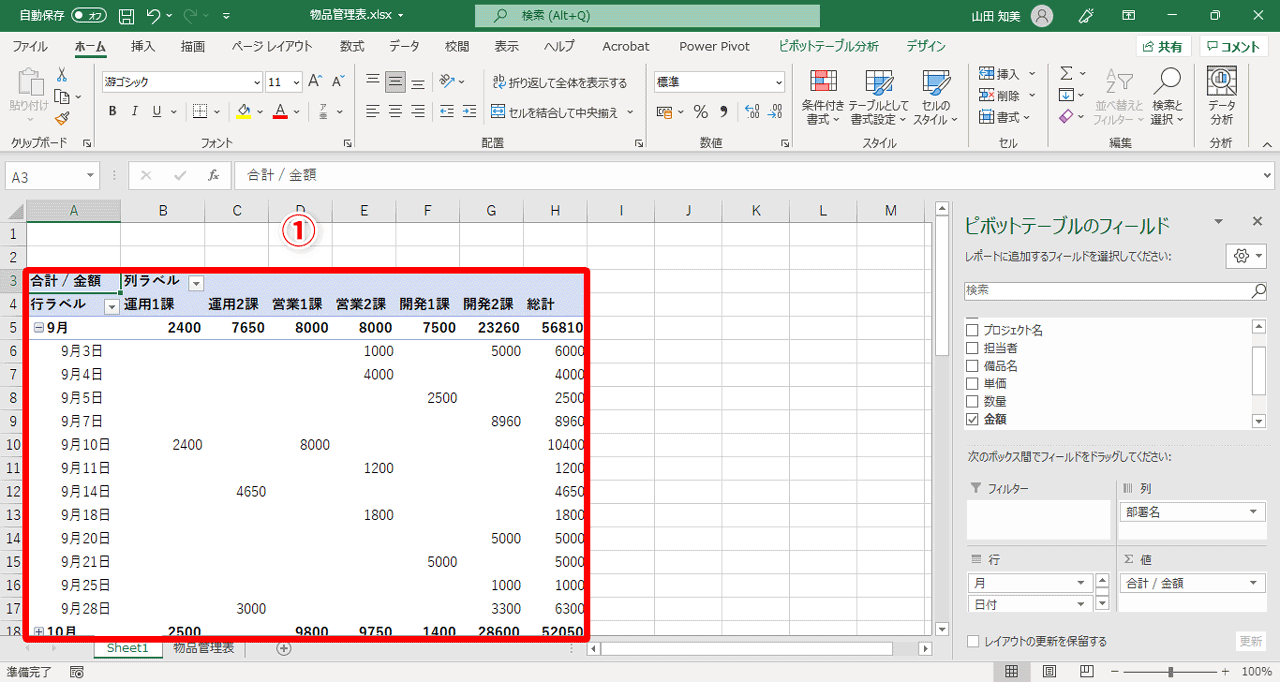The width and height of the screenshot is (1280, 682).
Task: Switch to the 数式 tab
Action: pyautogui.click(x=352, y=46)
